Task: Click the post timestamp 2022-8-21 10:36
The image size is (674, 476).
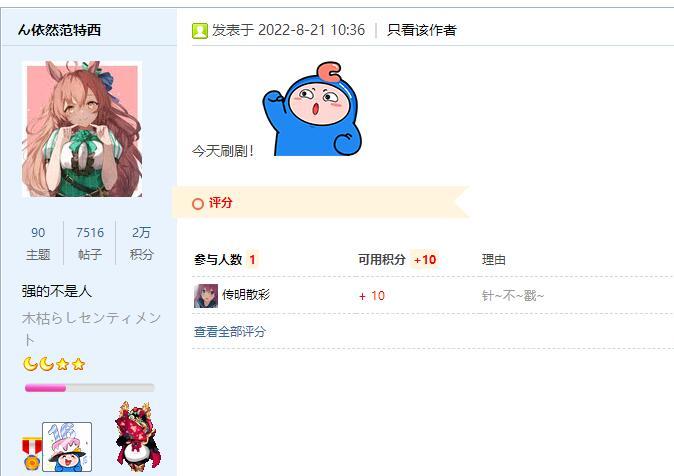Action: pos(311,30)
